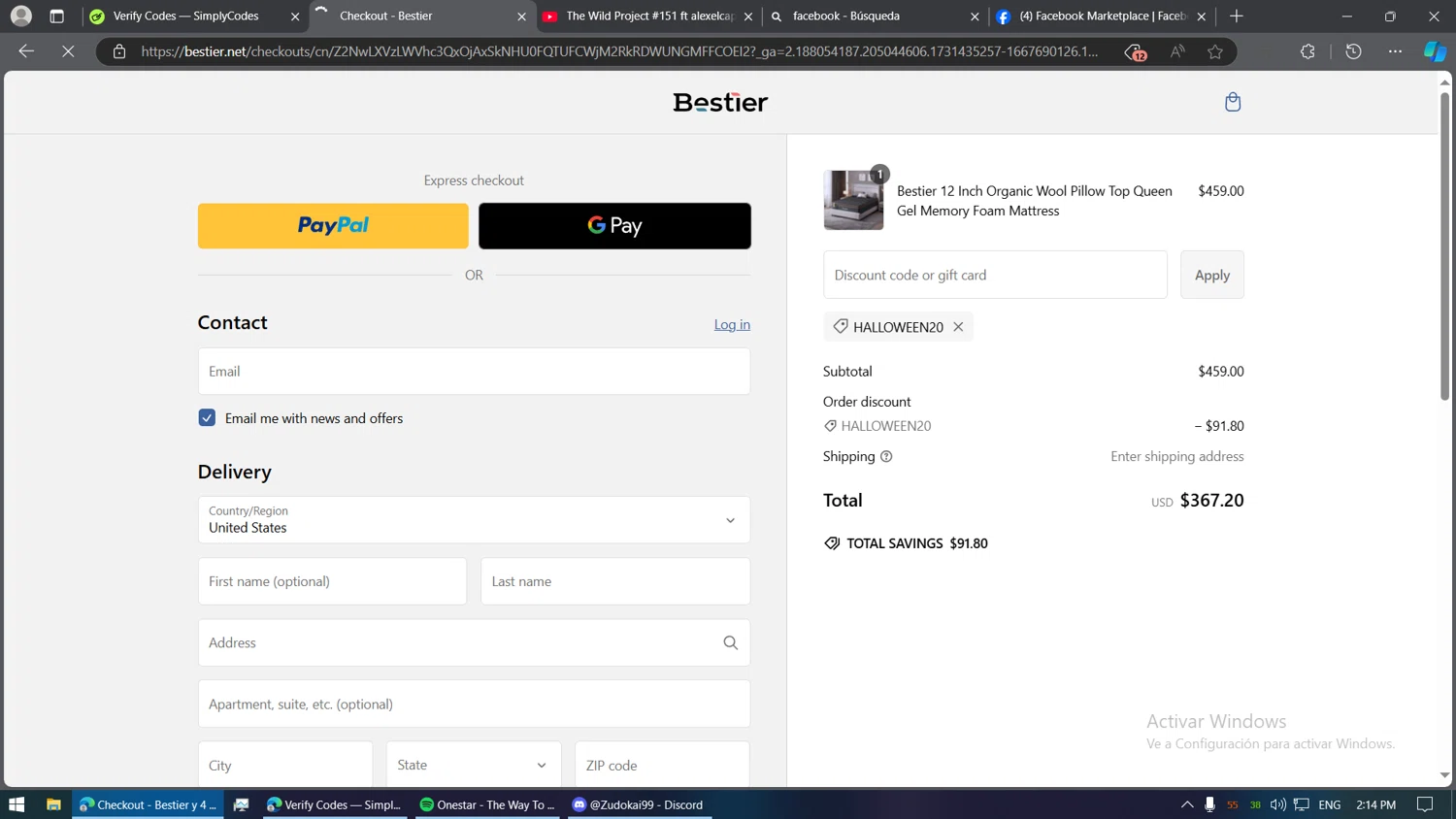
Task: Click the Log in link
Action: (x=732, y=324)
